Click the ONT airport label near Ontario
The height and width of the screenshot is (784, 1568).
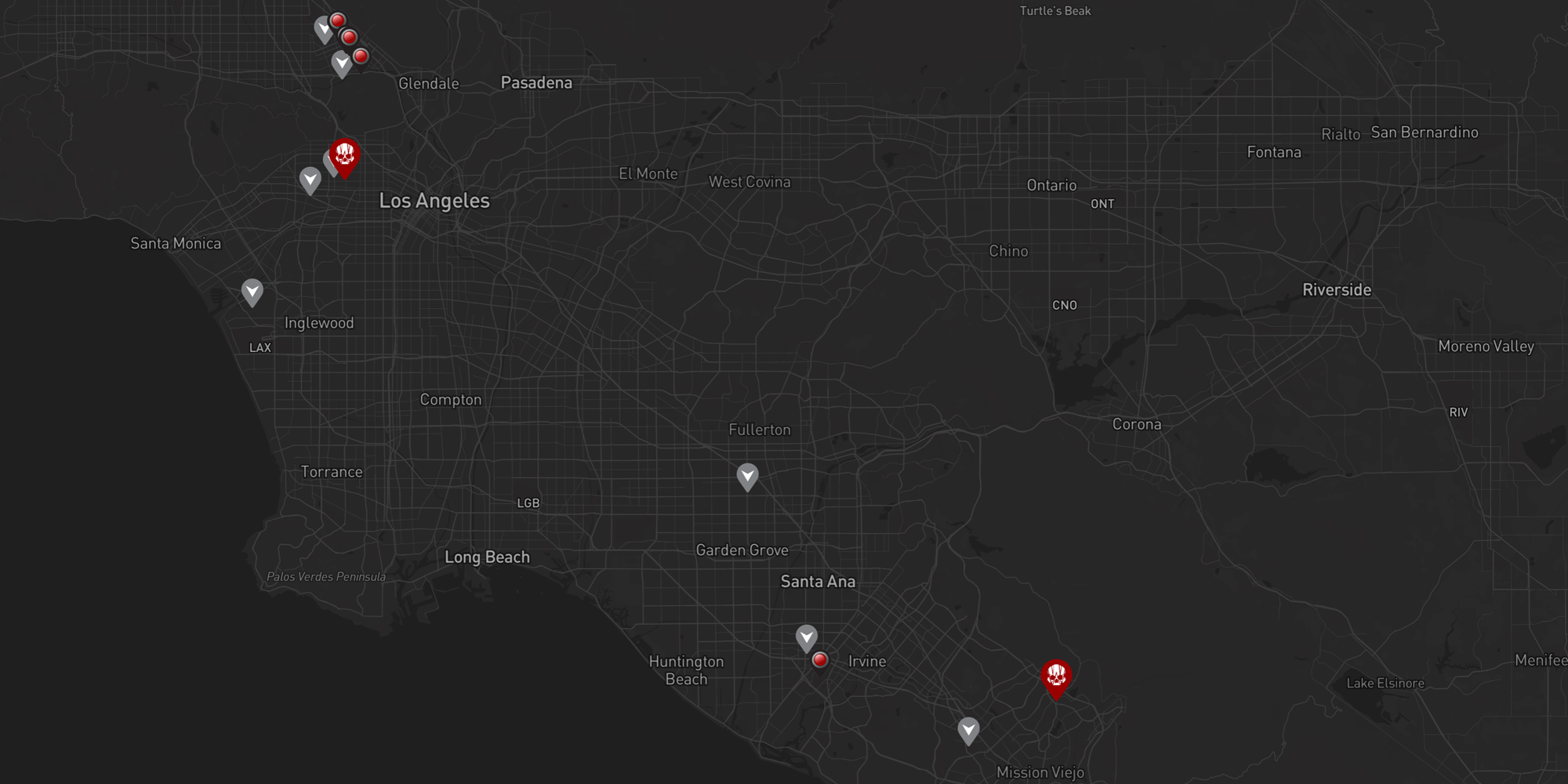tap(1102, 204)
